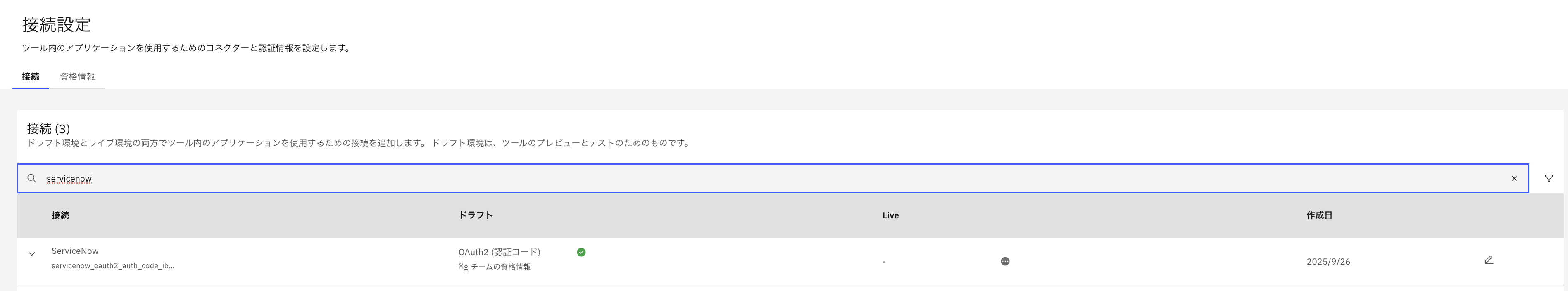This screenshot has width=1568, height=291.
Task: Click the green checkmark status icon
Action: point(581,251)
